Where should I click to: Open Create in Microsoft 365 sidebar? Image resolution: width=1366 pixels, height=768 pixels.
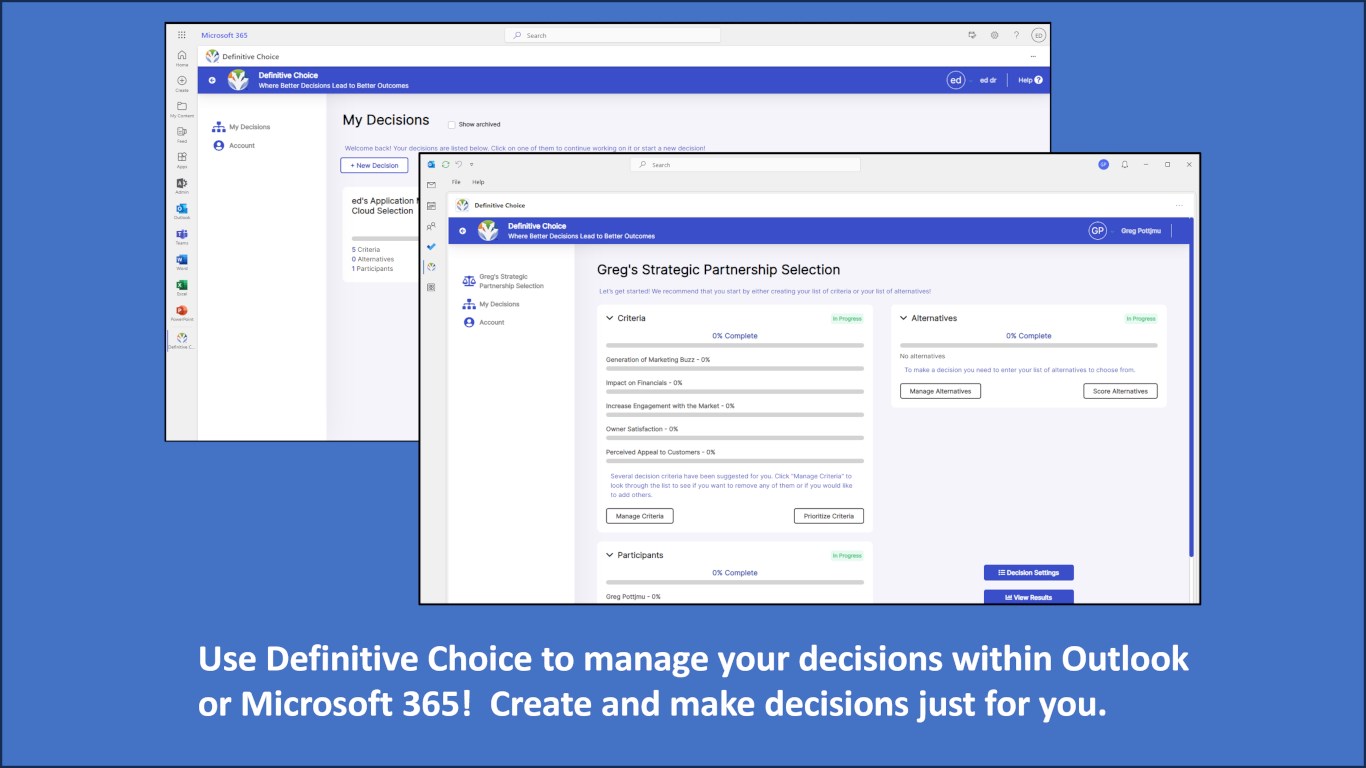click(x=181, y=84)
